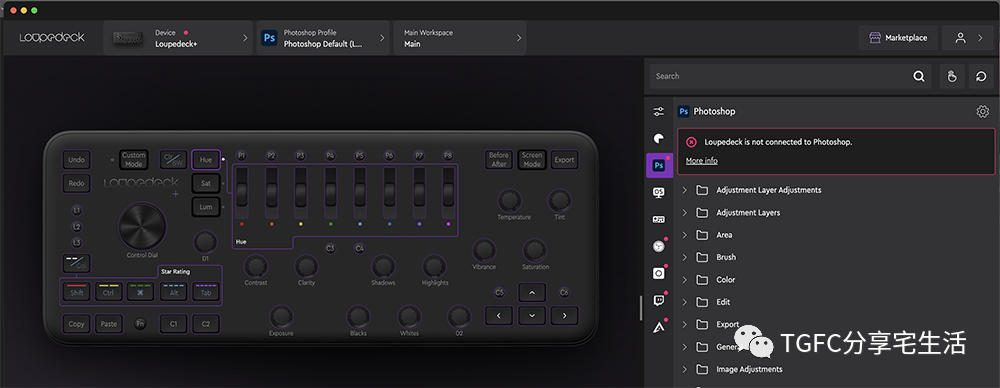
Task: Select the Photoshop plugin in sidebar
Action: (x=659, y=165)
